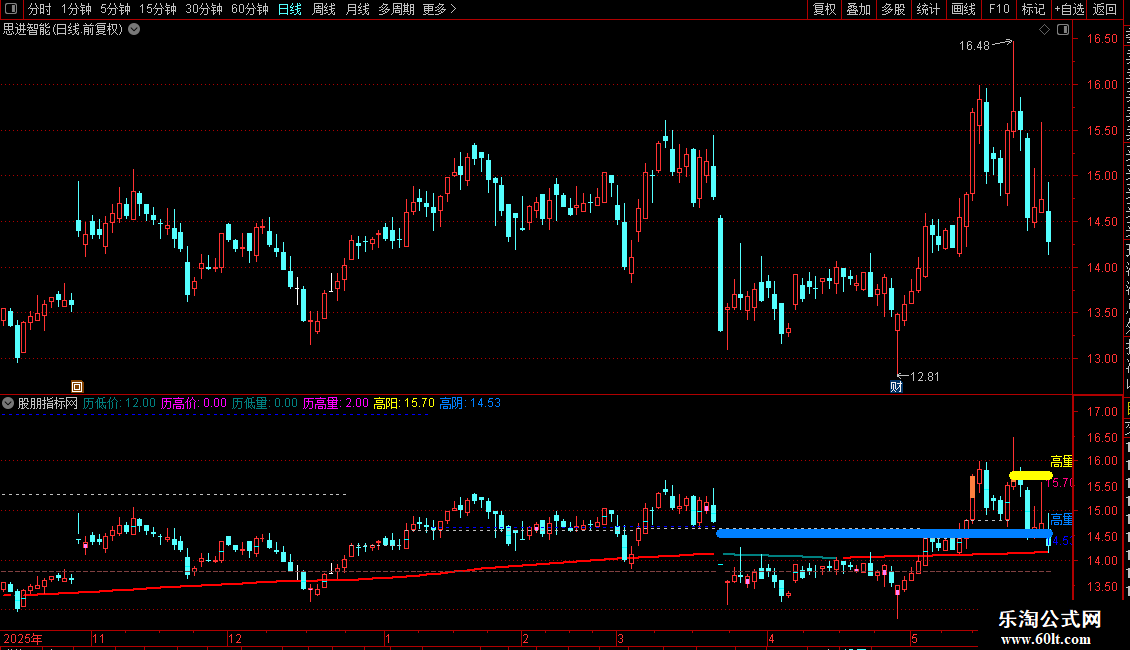Click the 12.81 low price label
Viewport: 1130px width, 650px height.
point(925,377)
